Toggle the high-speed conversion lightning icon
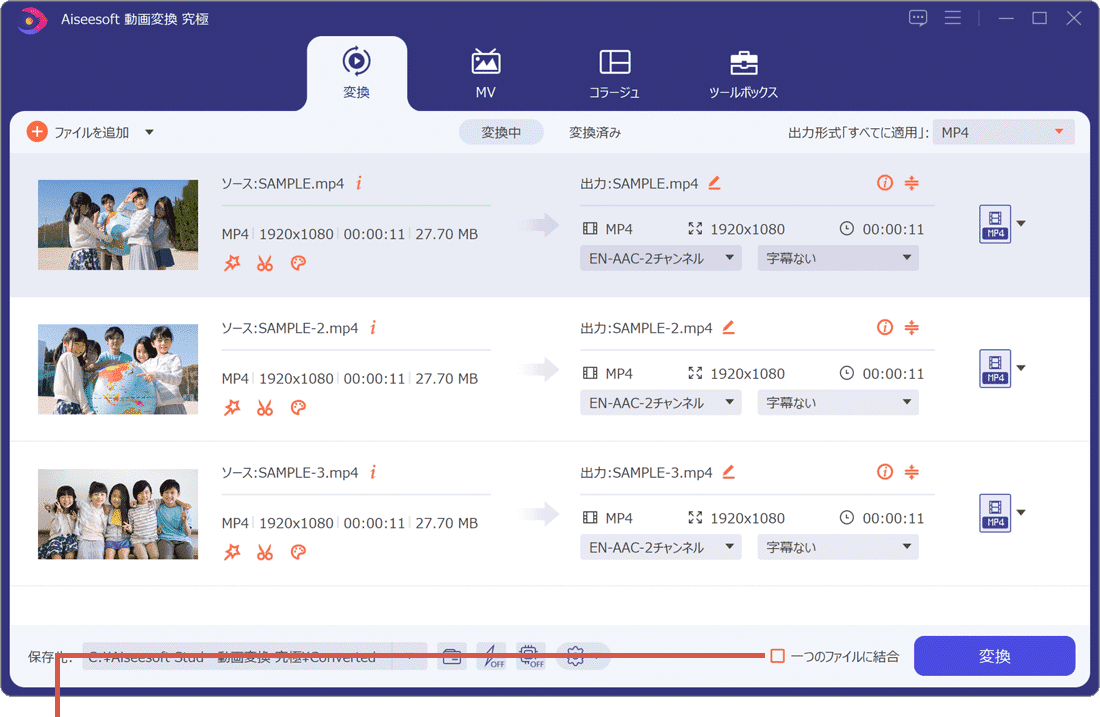Image resolution: width=1100 pixels, height=717 pixels. click(491, 657)
